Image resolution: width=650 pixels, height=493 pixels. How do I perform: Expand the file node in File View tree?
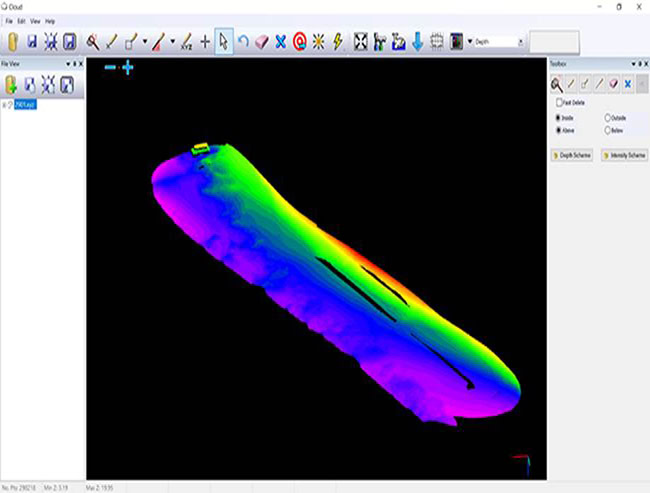pyautogui.click(x=4, y=105)
